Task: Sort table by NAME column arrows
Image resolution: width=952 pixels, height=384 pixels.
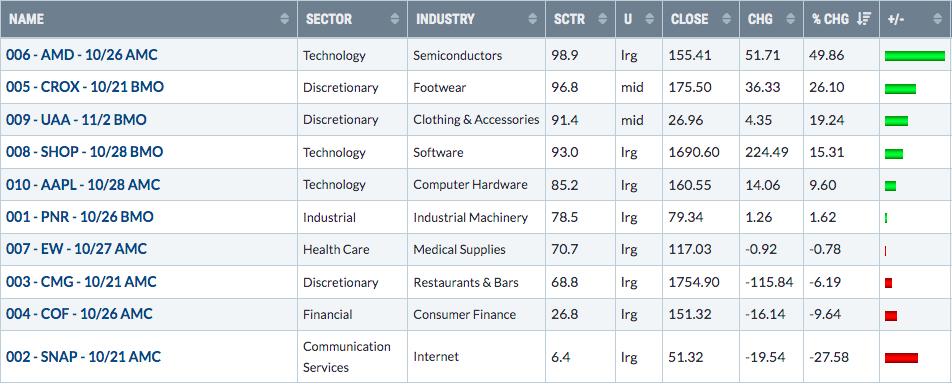Action: coord(285,19)
